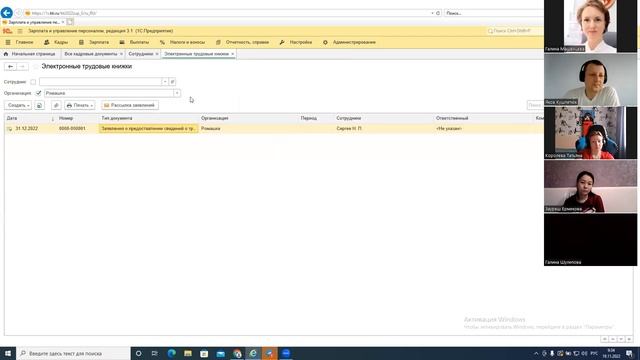Click the Сотрудники column header
Screen dimensions: 640x360
pyautogui.click(x=384, y=118)
